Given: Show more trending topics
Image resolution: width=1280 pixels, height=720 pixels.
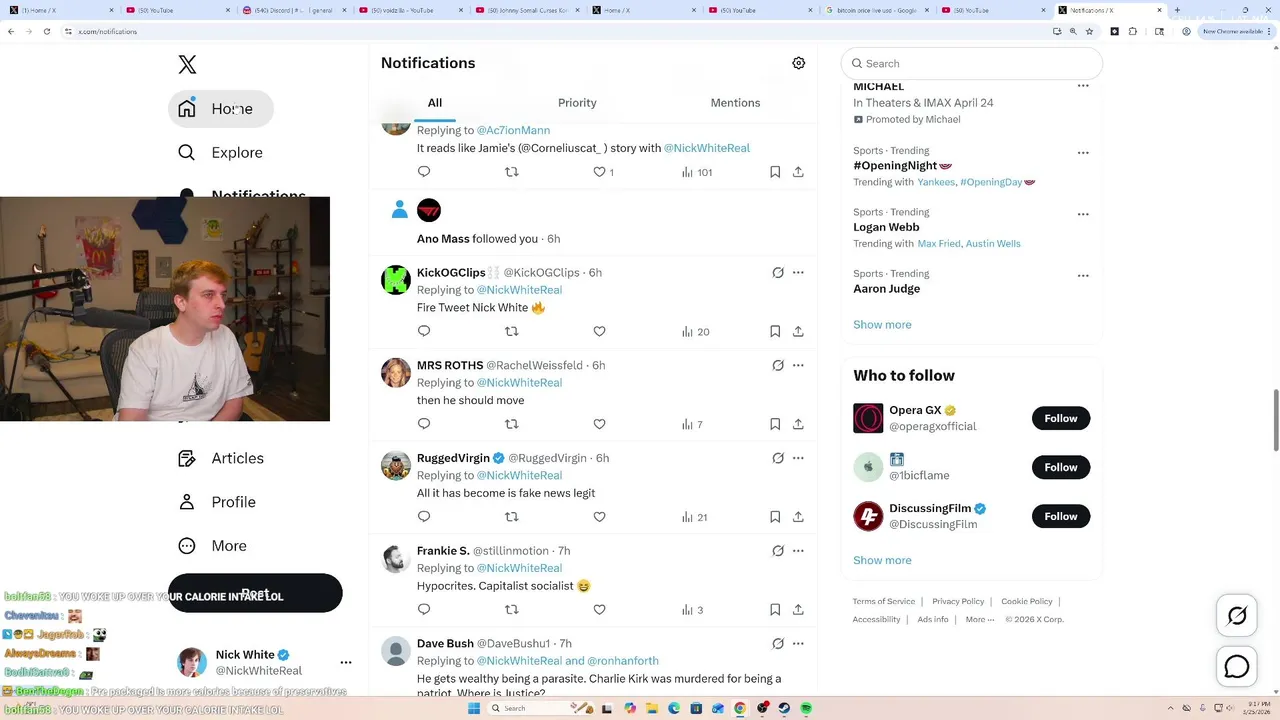Looking at the screenshot, I should [882, 325].
